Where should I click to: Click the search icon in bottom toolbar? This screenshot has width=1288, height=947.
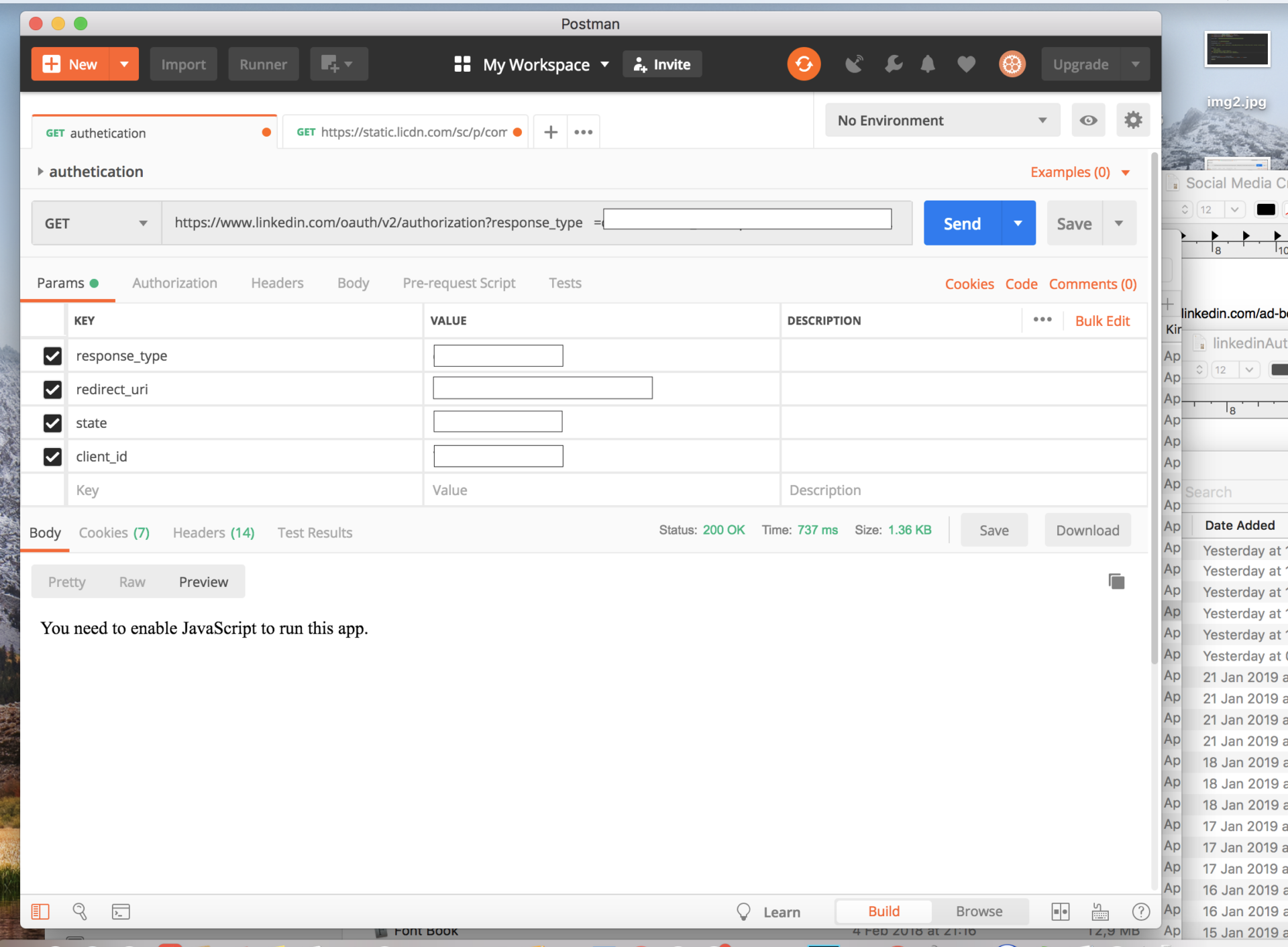80,911
